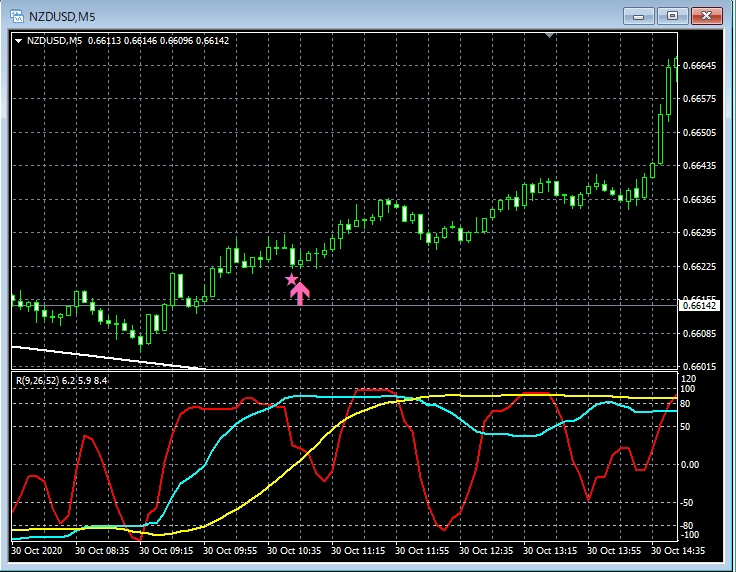736x572 pixels.
Task: Maximize the NZDUSD,M5 chart window
Action: click(x=672, y=15)
